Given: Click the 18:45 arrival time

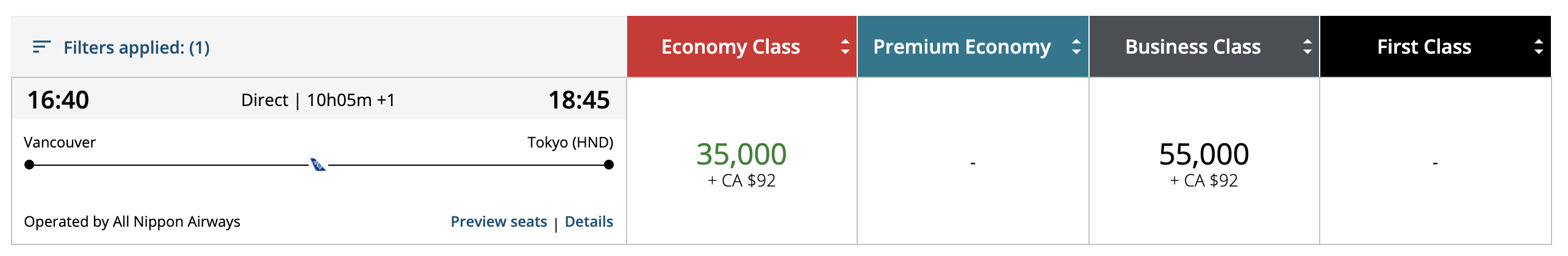Looking at the screenshot, I should click(x=578, y=100).
